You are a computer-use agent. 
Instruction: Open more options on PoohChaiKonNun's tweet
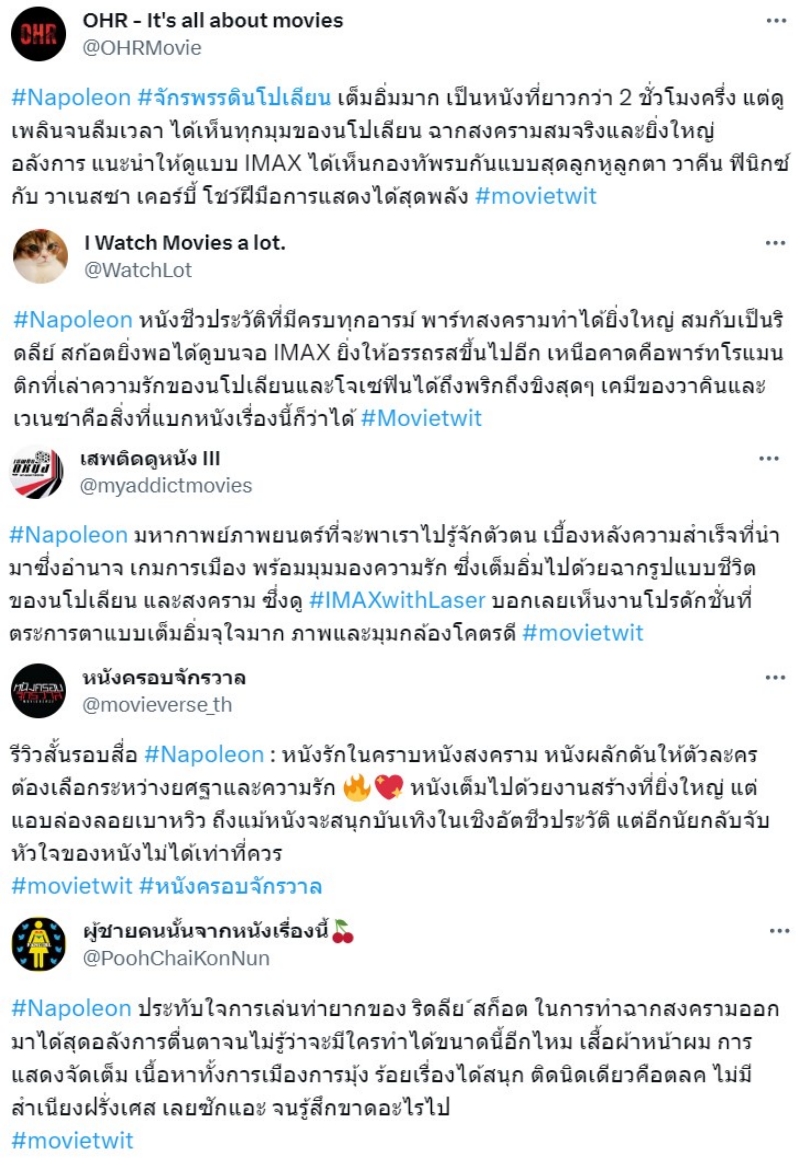tap(779, 931)
